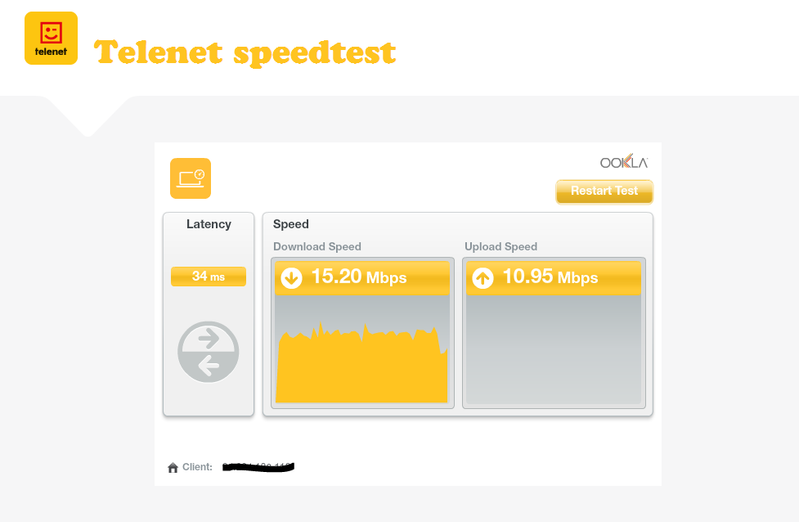
Task: Click the Upload Speed label
Action: click(x=501, y=247)
